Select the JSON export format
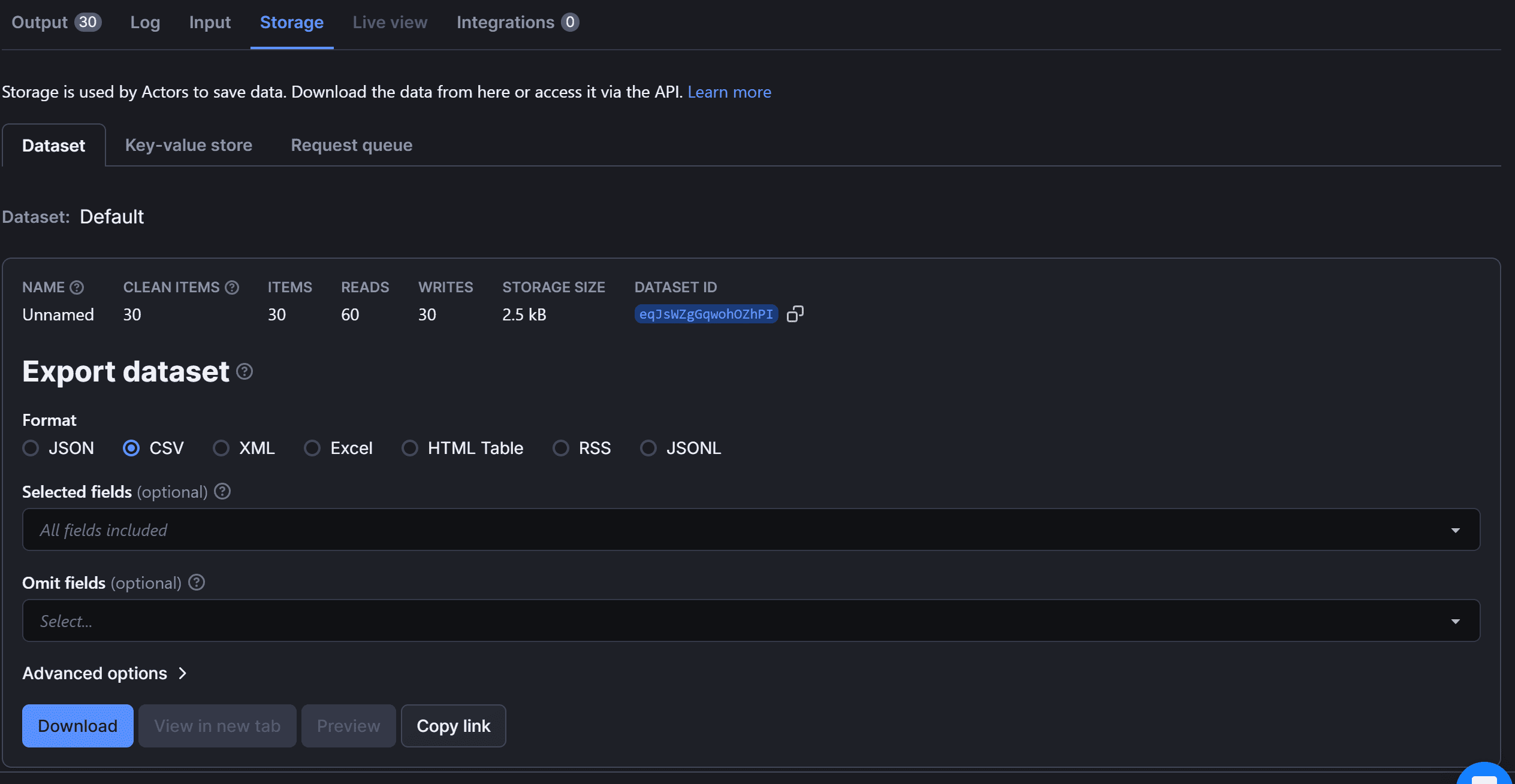1515x784 pixels. click(x=31, y=447)
